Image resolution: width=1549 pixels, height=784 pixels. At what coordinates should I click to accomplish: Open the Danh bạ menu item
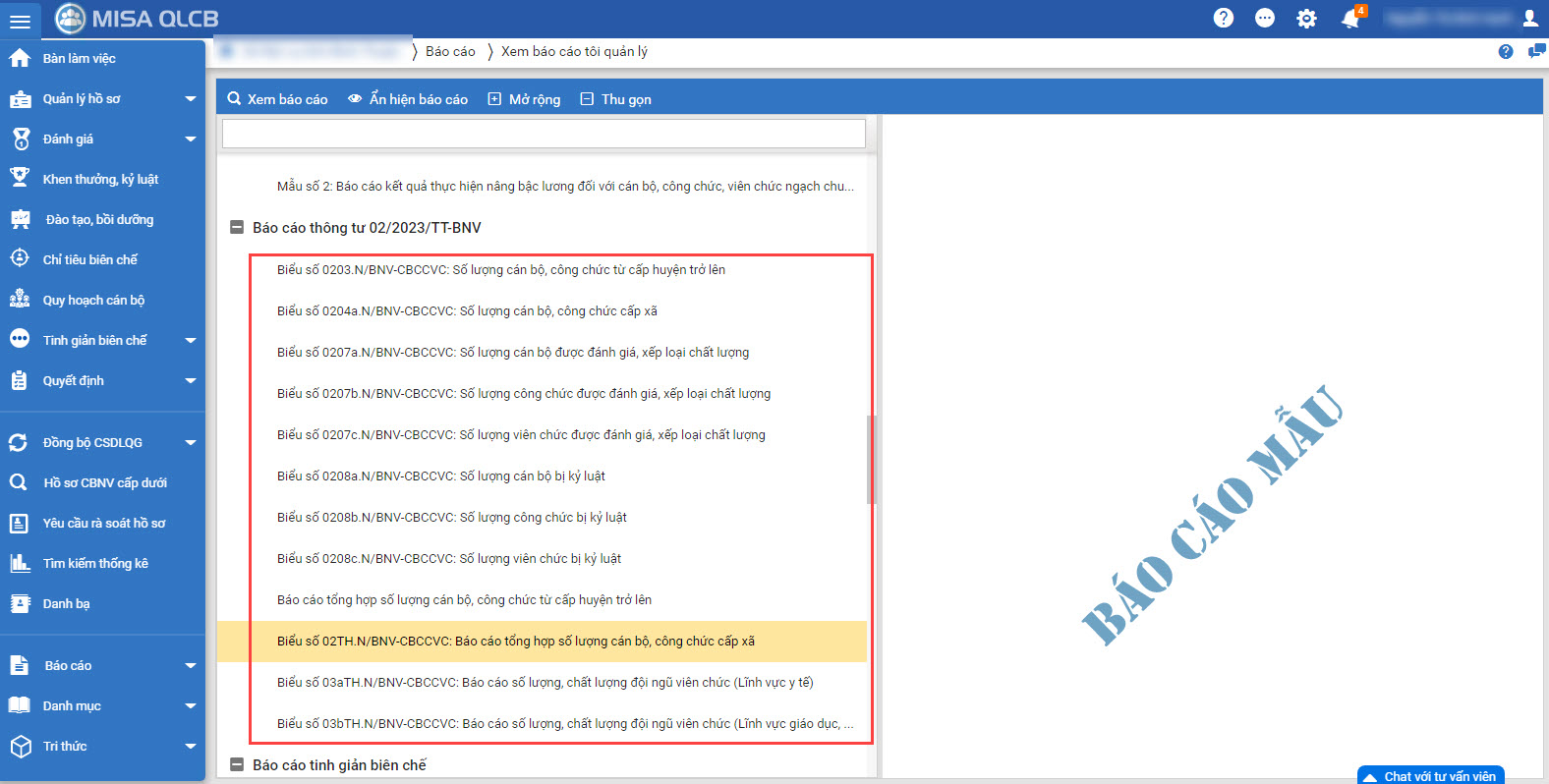tap(66, 603)
